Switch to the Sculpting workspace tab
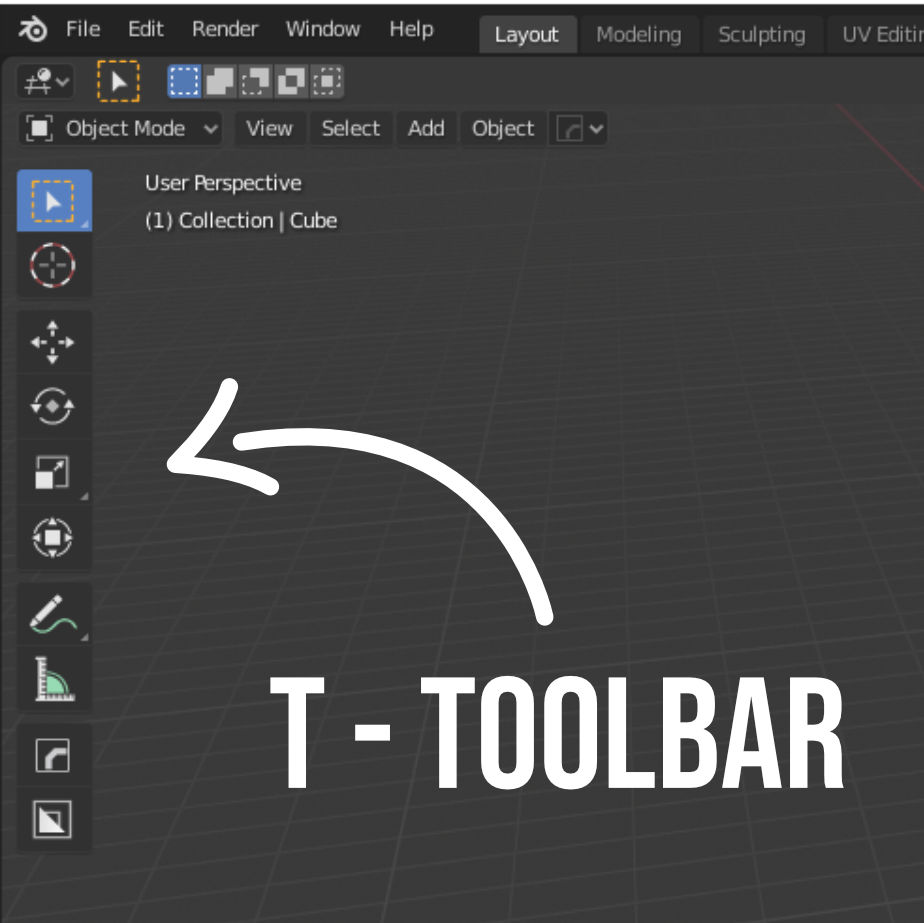 pyautogui.click(x=761, y=34)
